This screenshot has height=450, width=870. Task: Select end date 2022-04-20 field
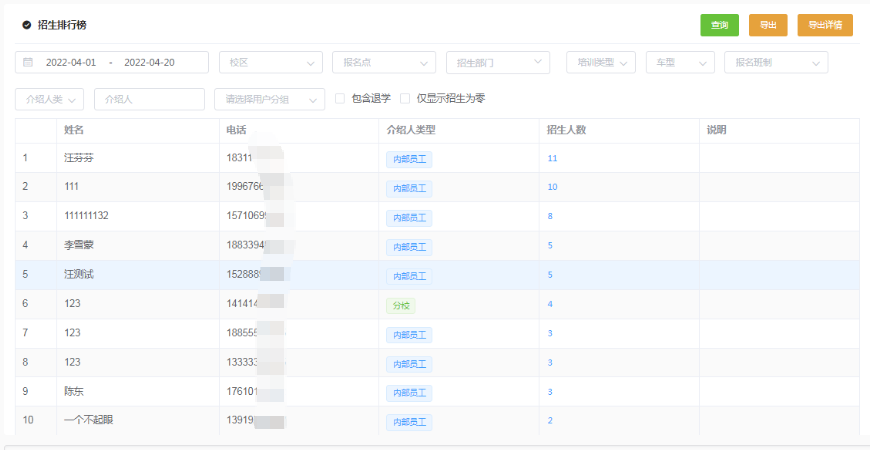pos(149,63)
